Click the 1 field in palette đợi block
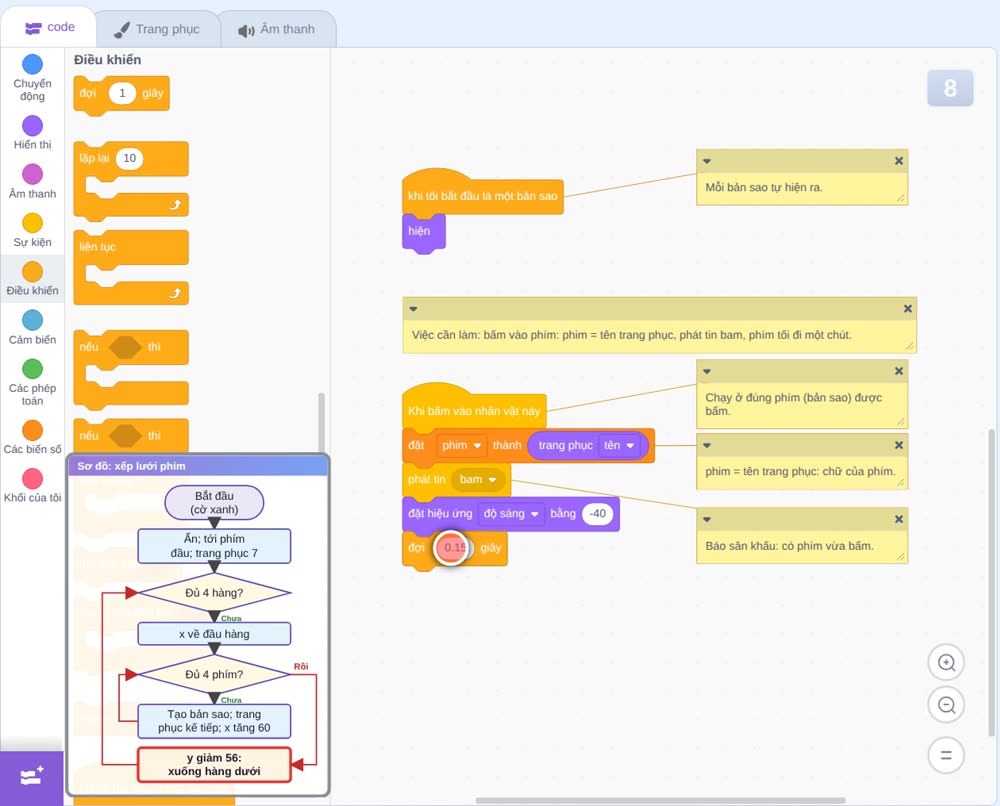 (x=122, y=93)
